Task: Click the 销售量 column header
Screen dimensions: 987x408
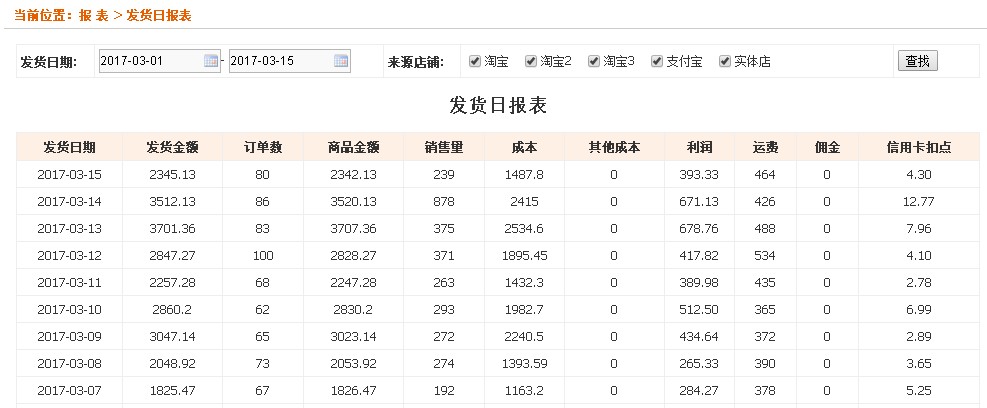Action: [x=443, y=147]
